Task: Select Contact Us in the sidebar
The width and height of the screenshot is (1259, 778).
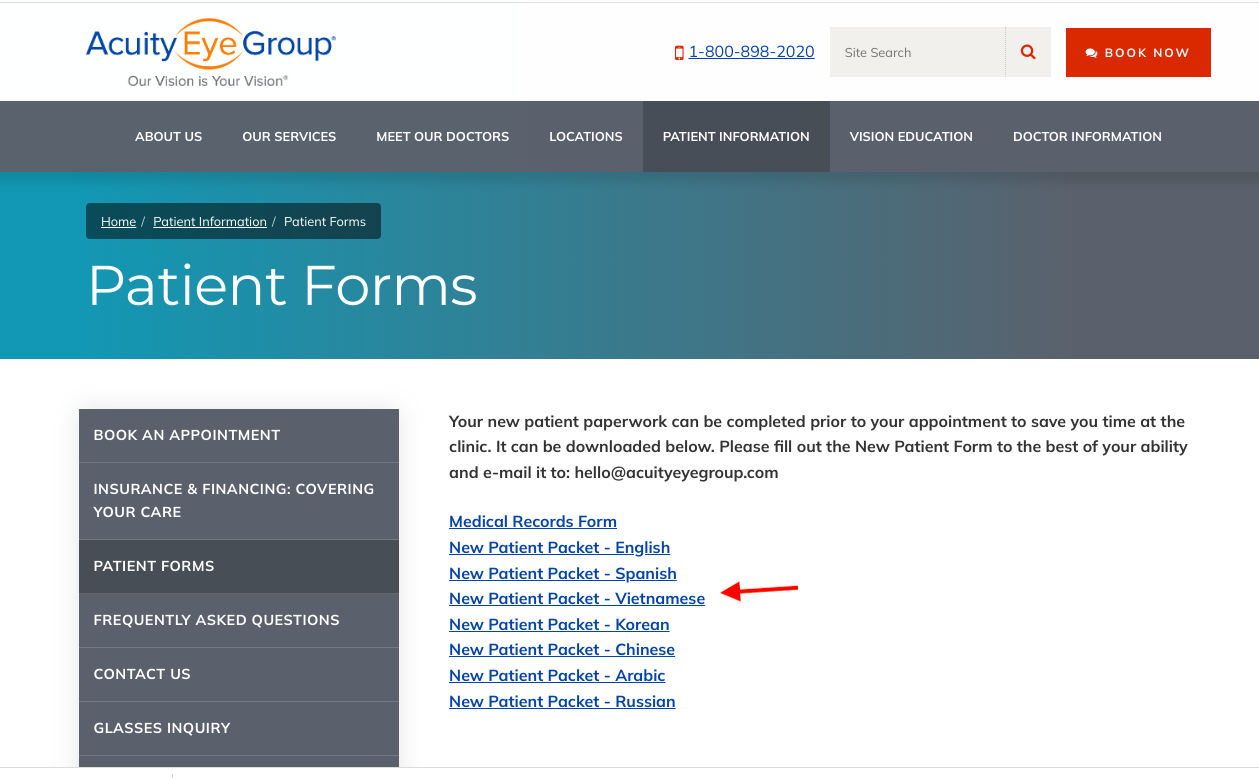Action: pyautogui.click(x=239, y=674)
